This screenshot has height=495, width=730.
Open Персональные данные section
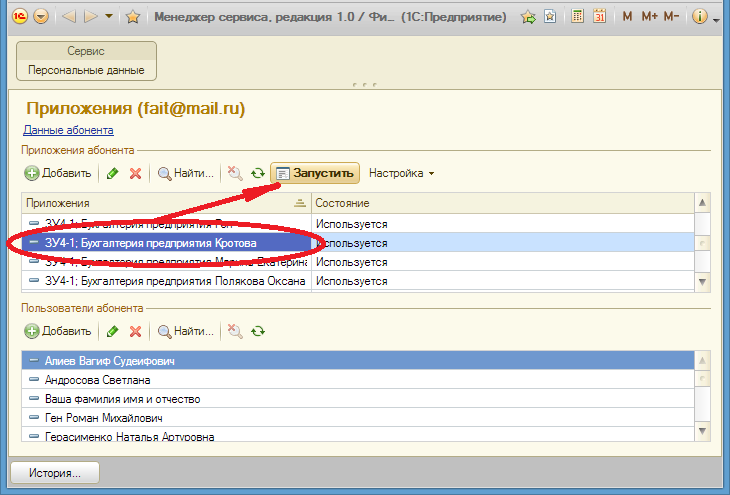[86, 70]
